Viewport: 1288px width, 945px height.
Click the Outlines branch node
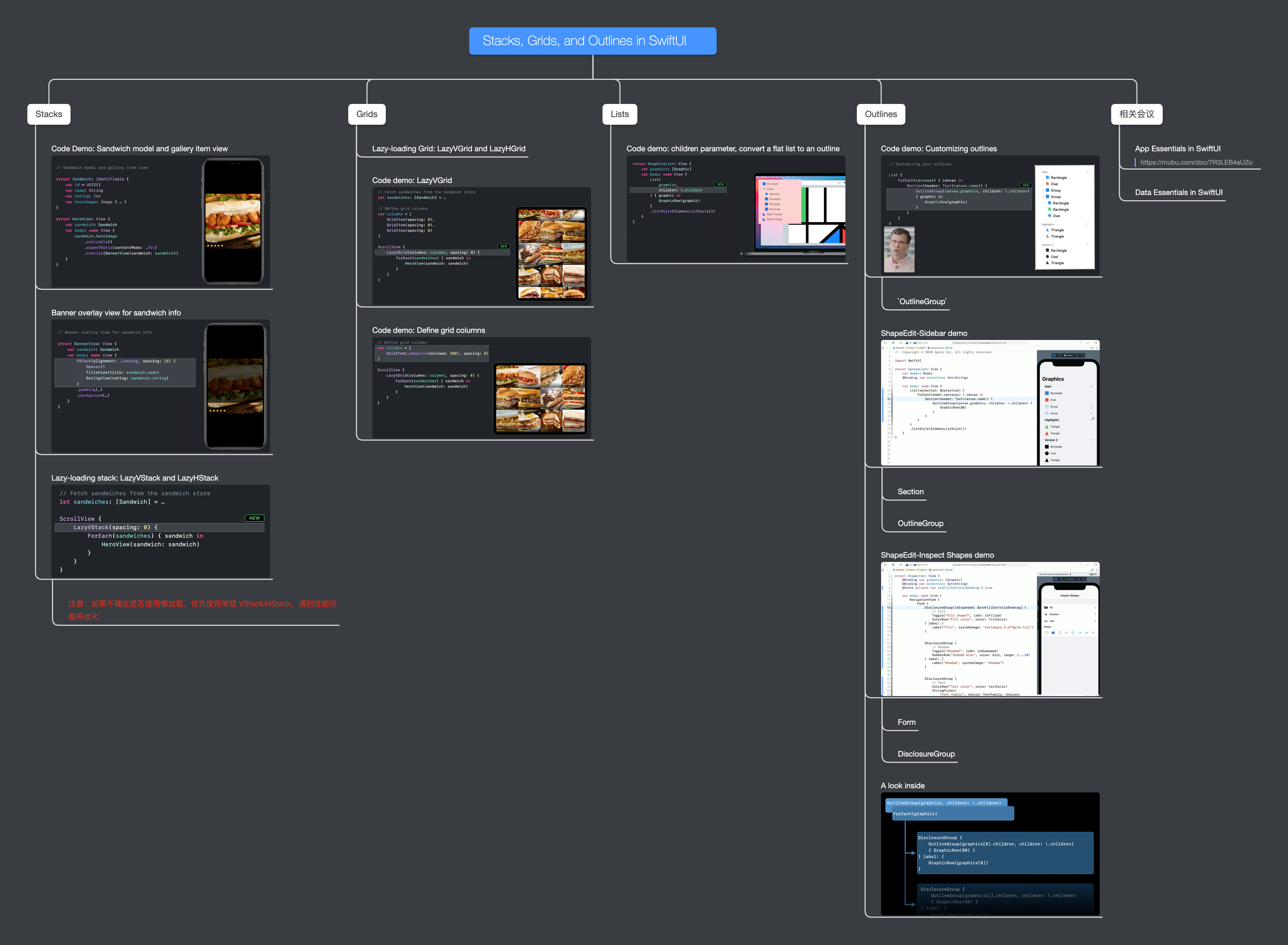coord(880,114)
